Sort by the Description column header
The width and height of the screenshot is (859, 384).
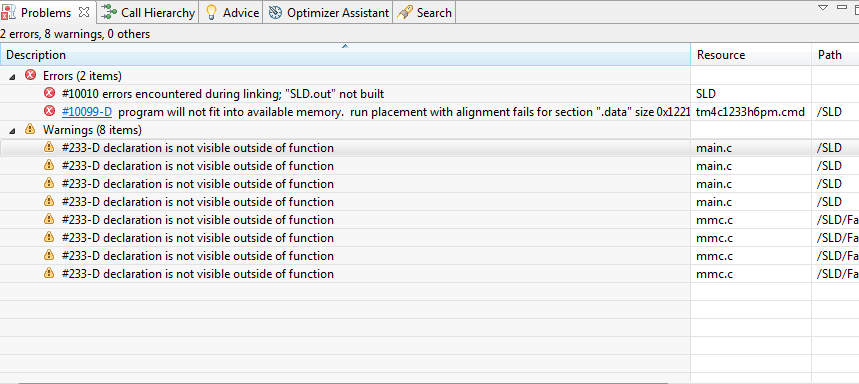coord(345,55)
